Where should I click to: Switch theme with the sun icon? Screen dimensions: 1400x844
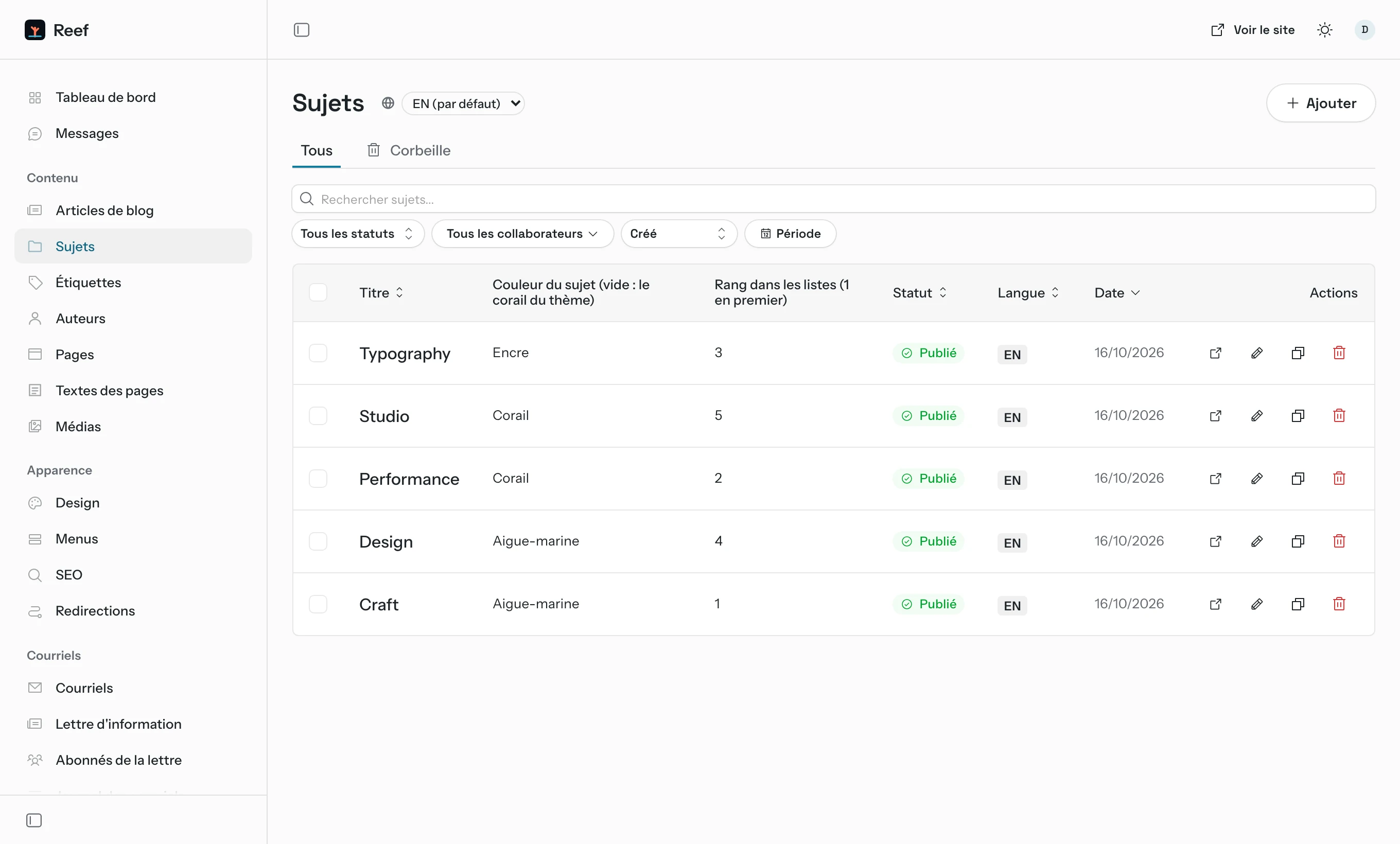pyautogui.click(x=1324, y=29)
